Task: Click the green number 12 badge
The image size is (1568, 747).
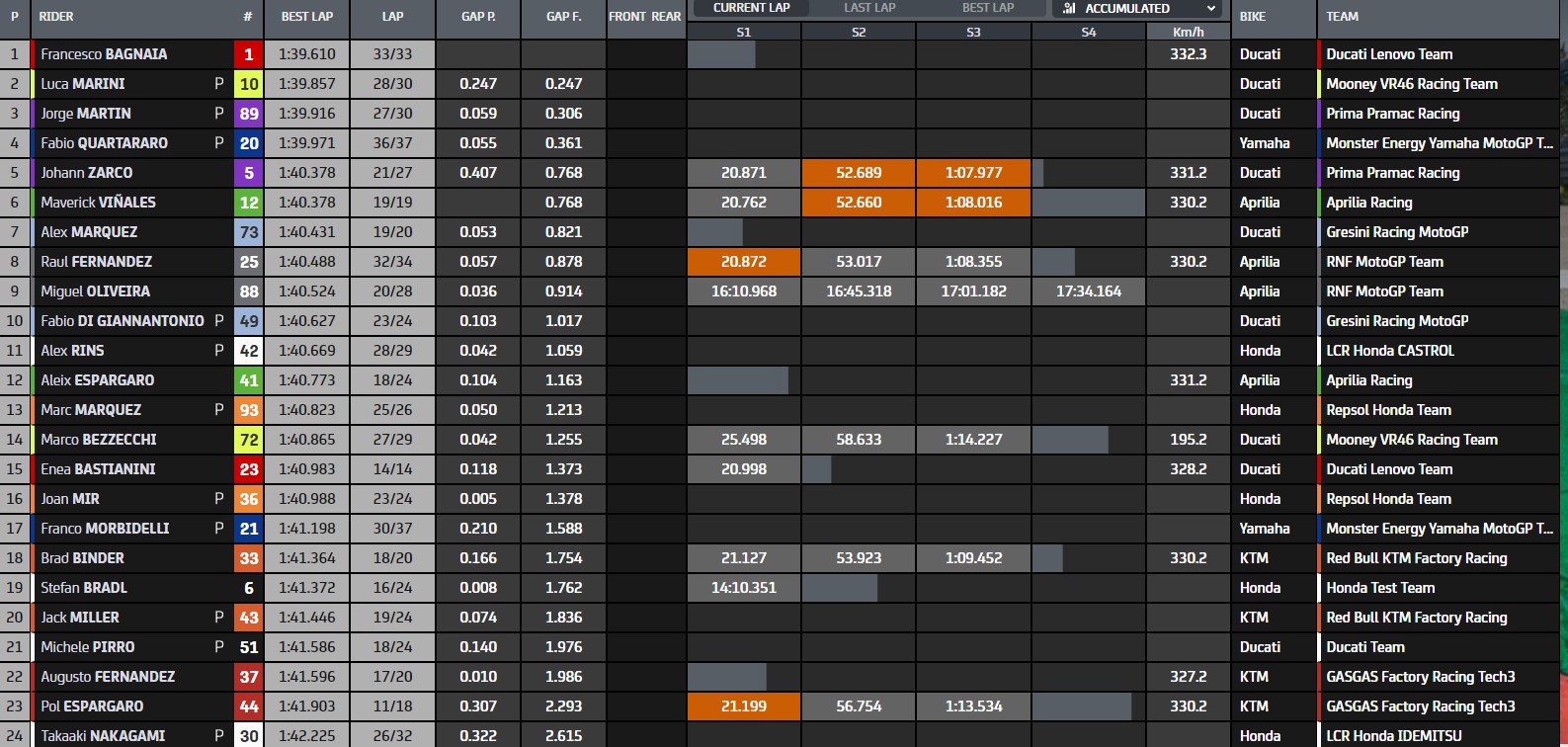Action: pos(248,203)
